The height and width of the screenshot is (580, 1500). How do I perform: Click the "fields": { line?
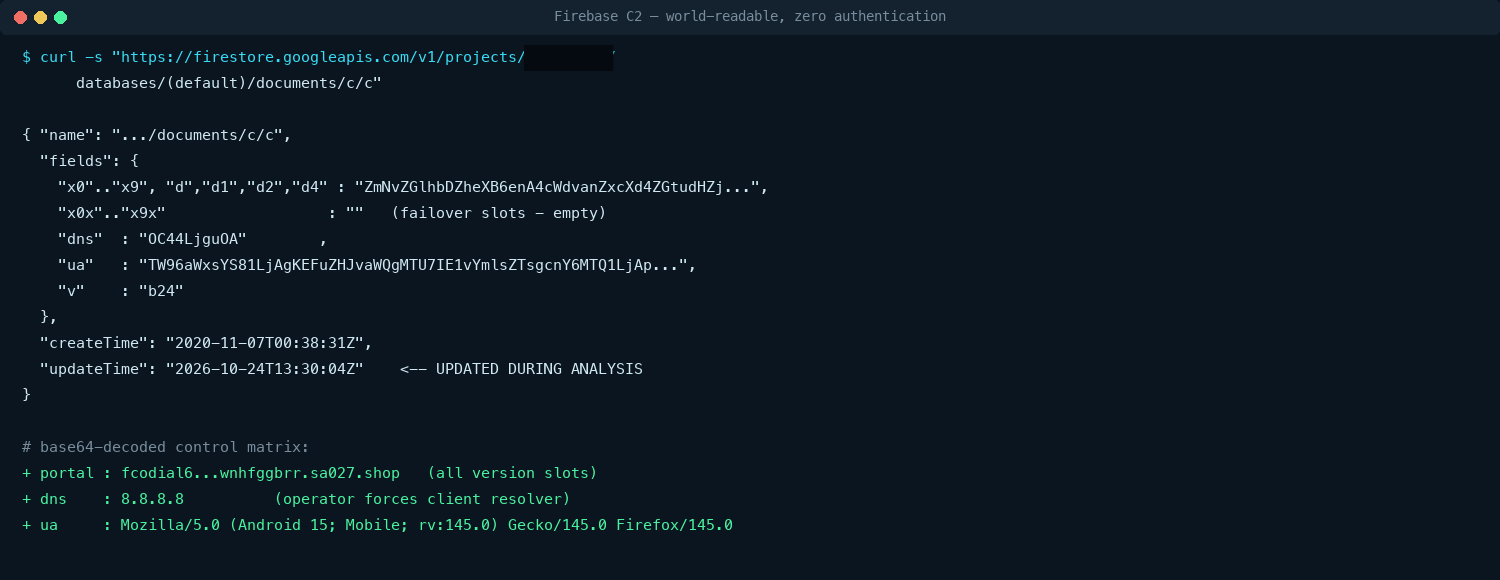coord(89,161)
